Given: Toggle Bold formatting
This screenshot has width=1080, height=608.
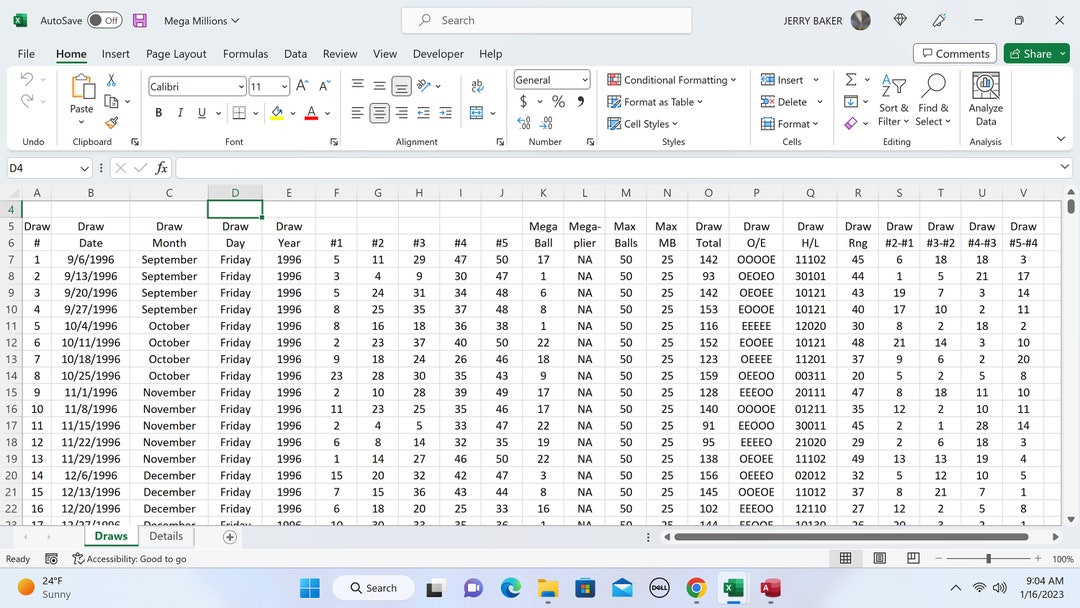Looking at the screenshot, I should click(158, 113).
